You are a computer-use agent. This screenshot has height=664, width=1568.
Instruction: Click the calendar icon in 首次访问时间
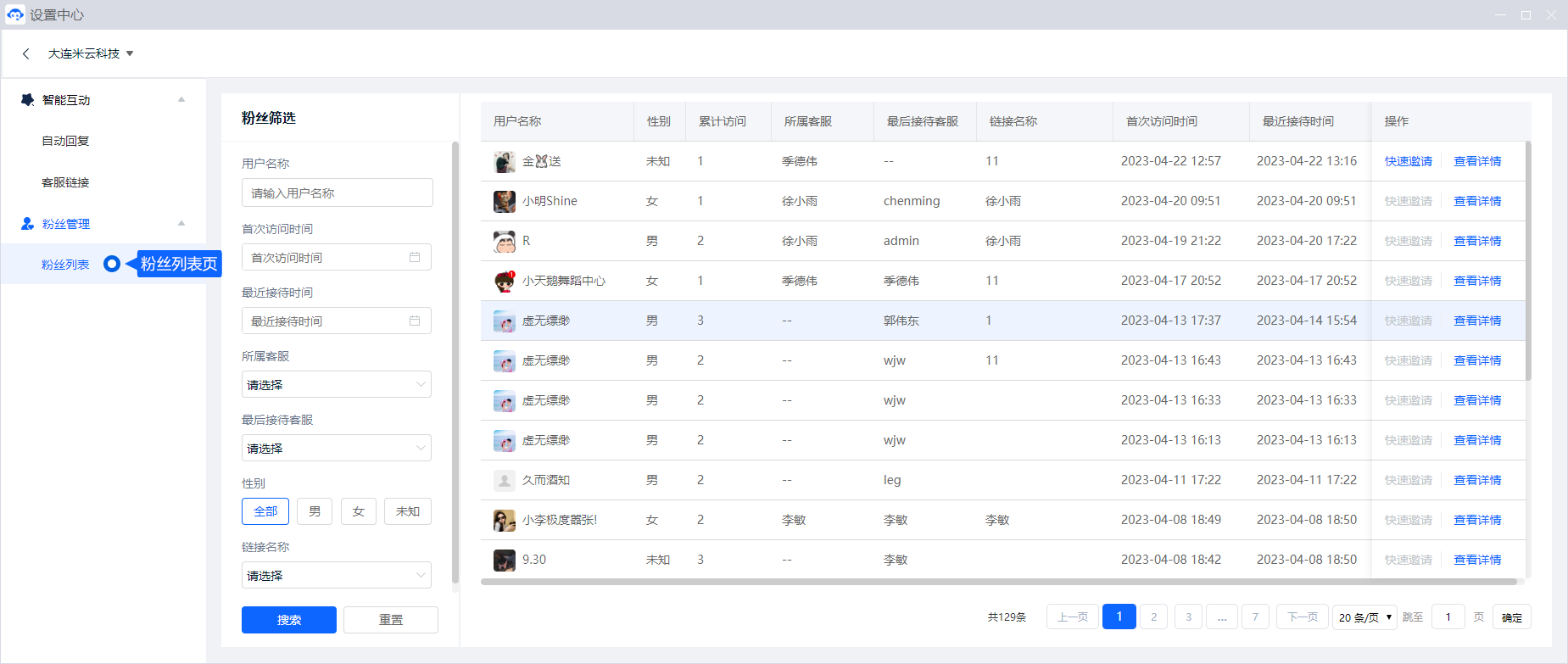[x=415, y=257]
